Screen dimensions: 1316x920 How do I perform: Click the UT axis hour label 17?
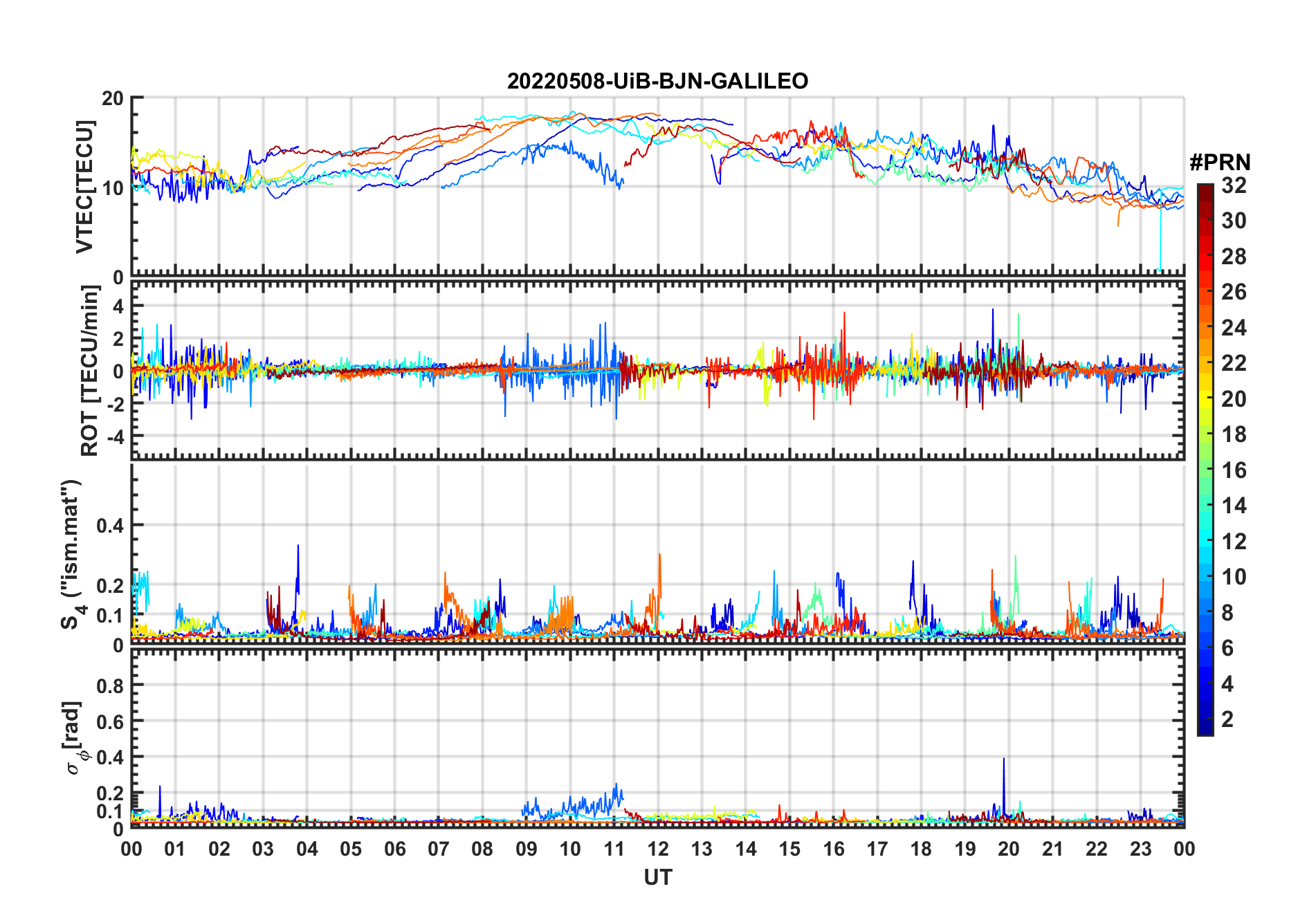coord(877,849)
